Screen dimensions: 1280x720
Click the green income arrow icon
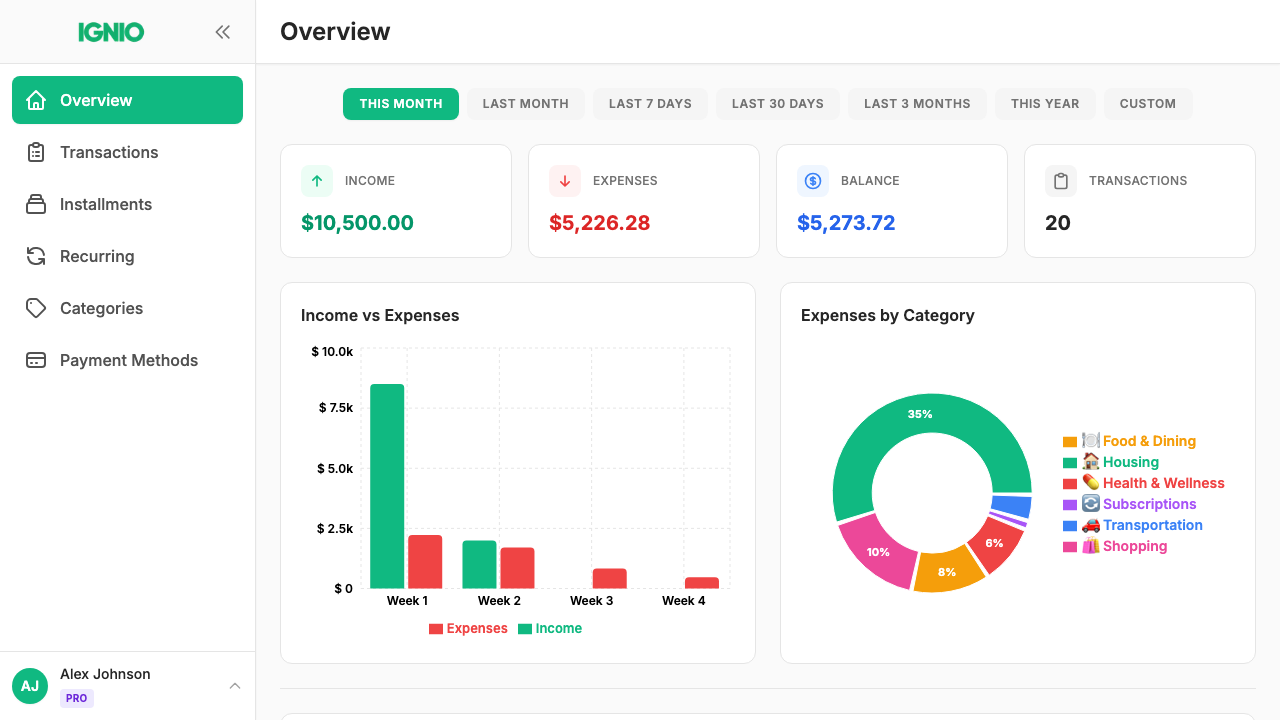(x=316, y=181)
